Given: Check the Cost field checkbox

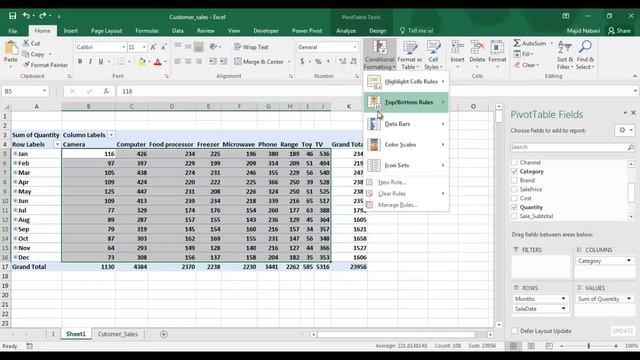Looking at the screenshot, I should 514,198.
